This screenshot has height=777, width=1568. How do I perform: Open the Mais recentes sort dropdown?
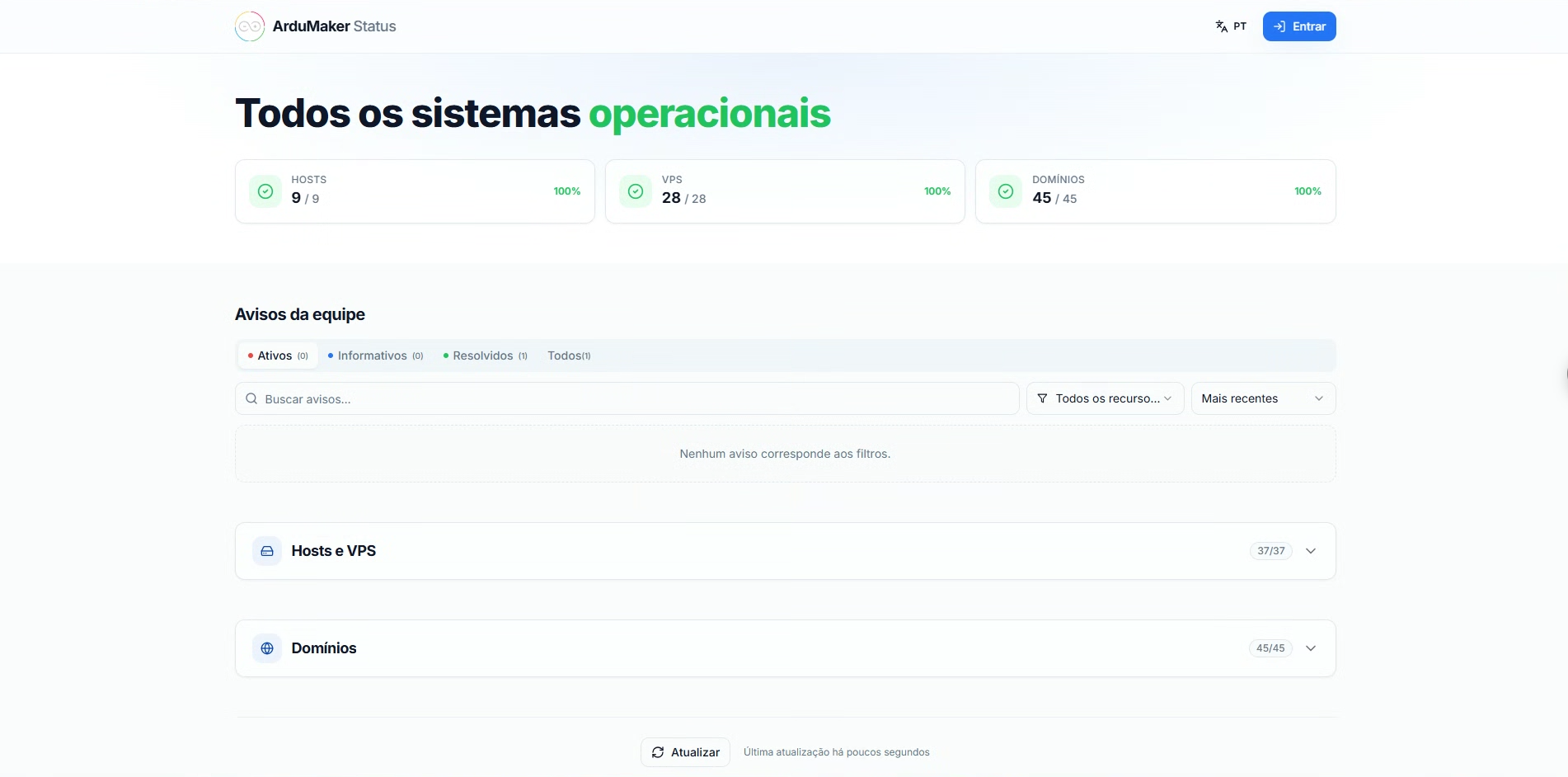point(1263,398)
